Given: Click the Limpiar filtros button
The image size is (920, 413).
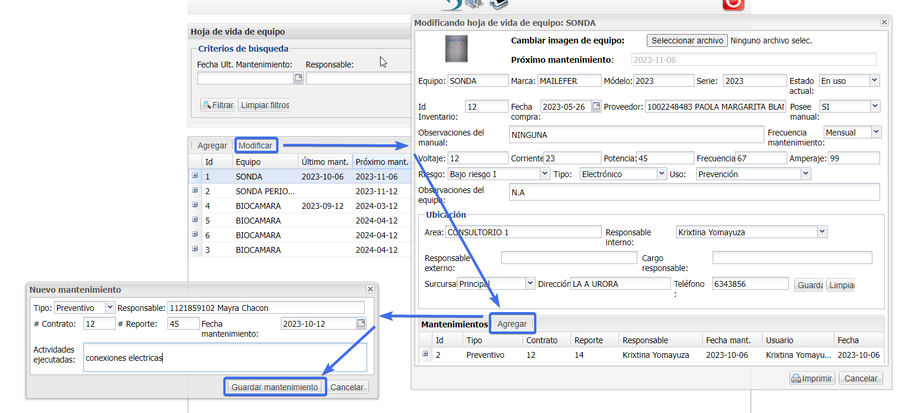Looking at the screenshot, I should 265,104.
